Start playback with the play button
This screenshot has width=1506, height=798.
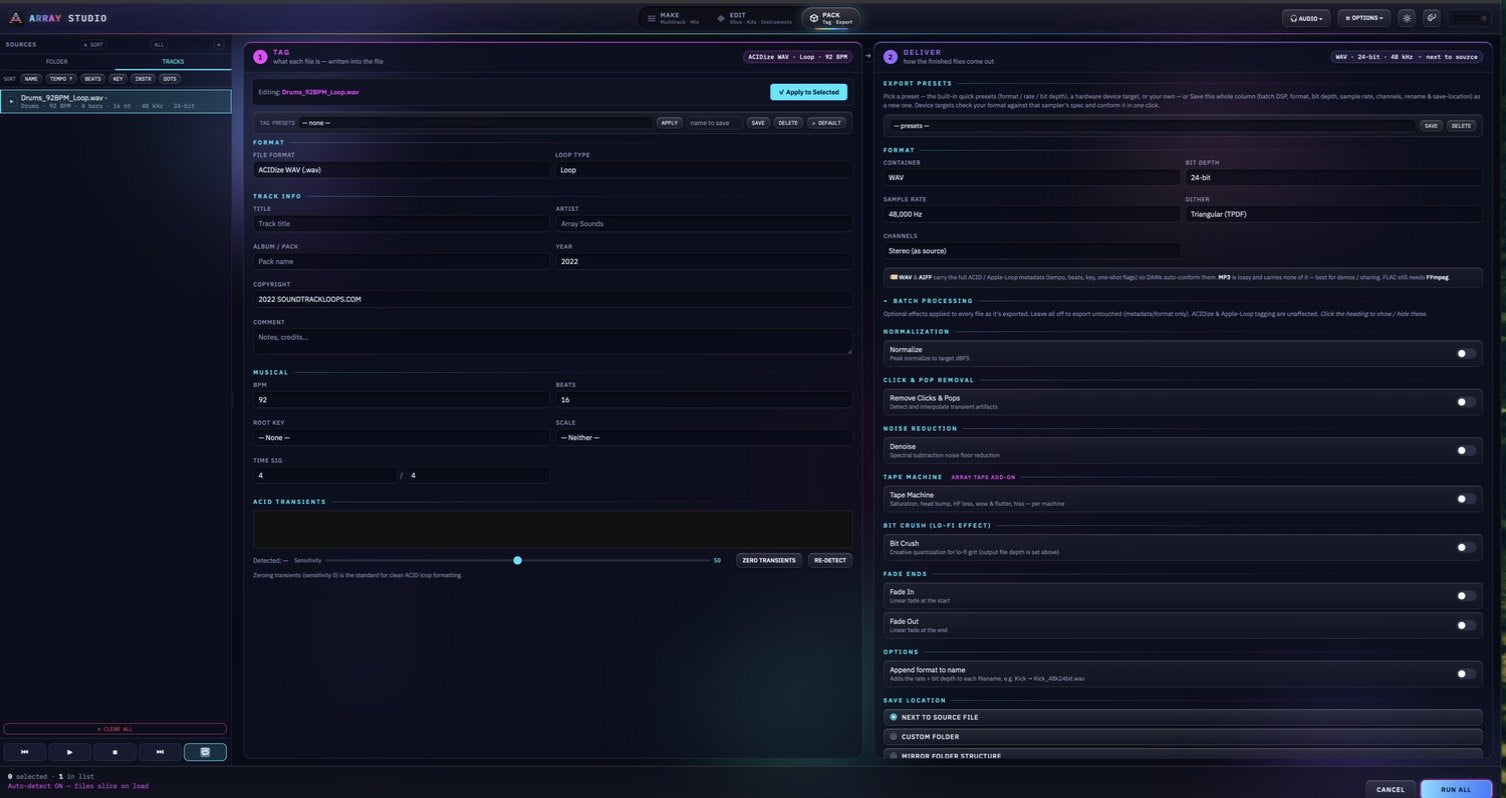coord(70,752)
